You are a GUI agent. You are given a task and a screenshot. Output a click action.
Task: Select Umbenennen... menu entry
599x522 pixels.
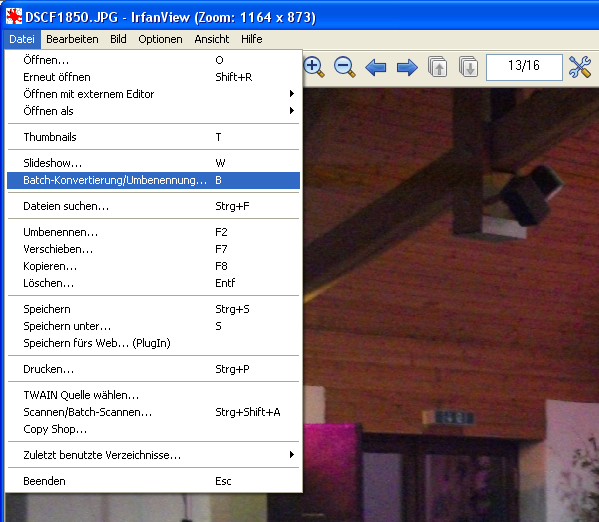click(154, 232)
